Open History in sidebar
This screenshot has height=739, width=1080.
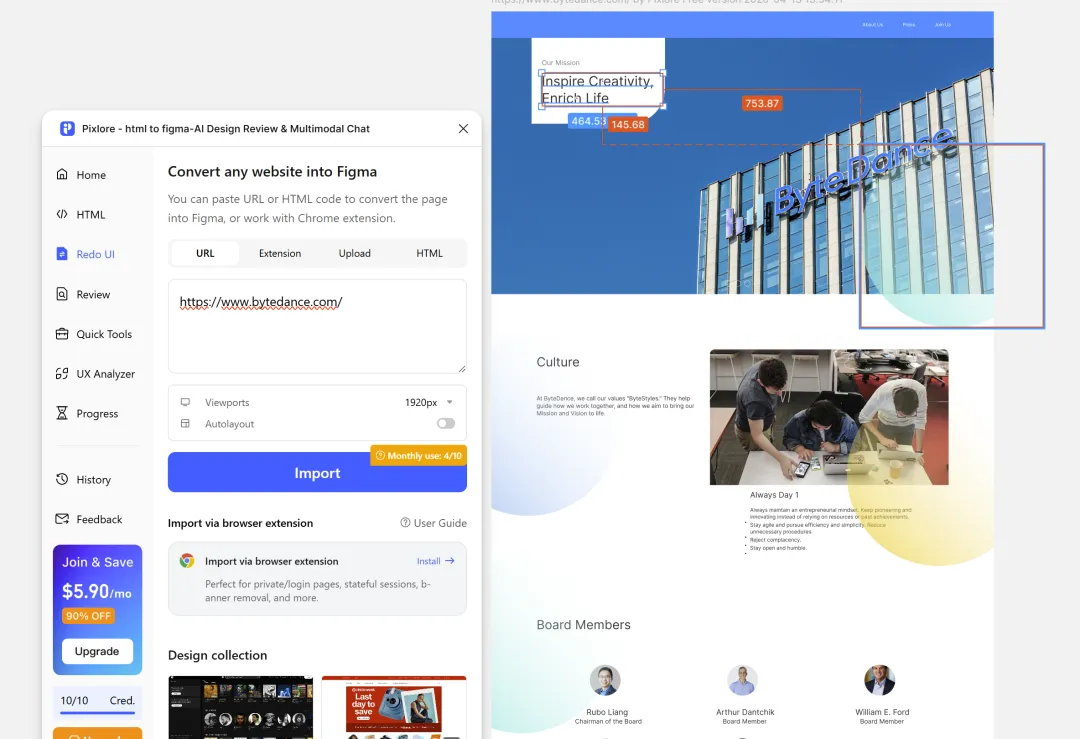point(83,480)
